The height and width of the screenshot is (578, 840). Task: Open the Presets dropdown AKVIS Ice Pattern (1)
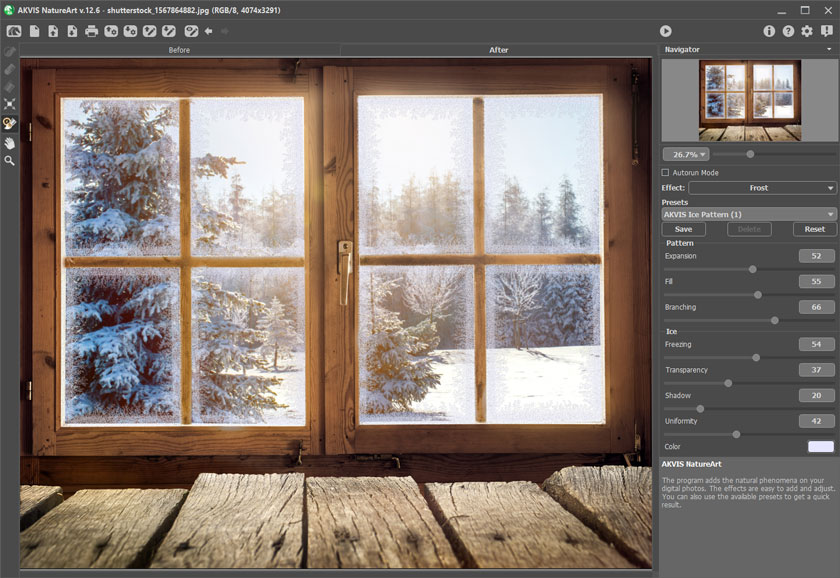[x=749, y=214]
